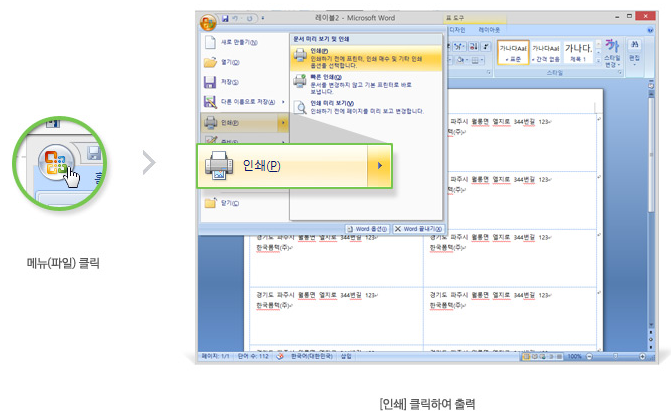Click 한국어(대한민국) language in status bar
This screenshot has height=420, width=671.
(312, 356)
